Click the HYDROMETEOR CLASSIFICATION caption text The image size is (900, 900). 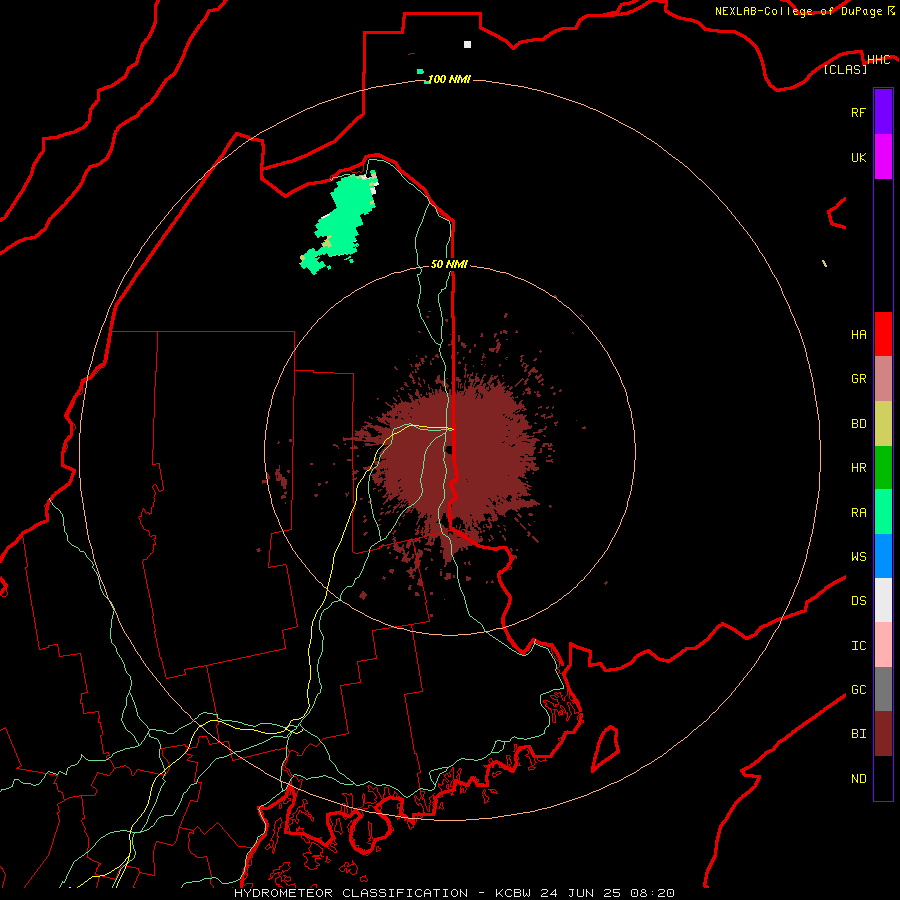[x=351, y=893]
